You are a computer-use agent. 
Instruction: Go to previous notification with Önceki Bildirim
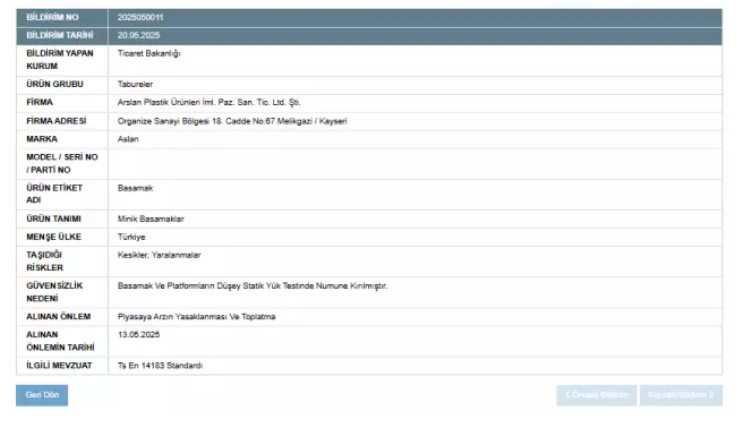tap(596, 395)
